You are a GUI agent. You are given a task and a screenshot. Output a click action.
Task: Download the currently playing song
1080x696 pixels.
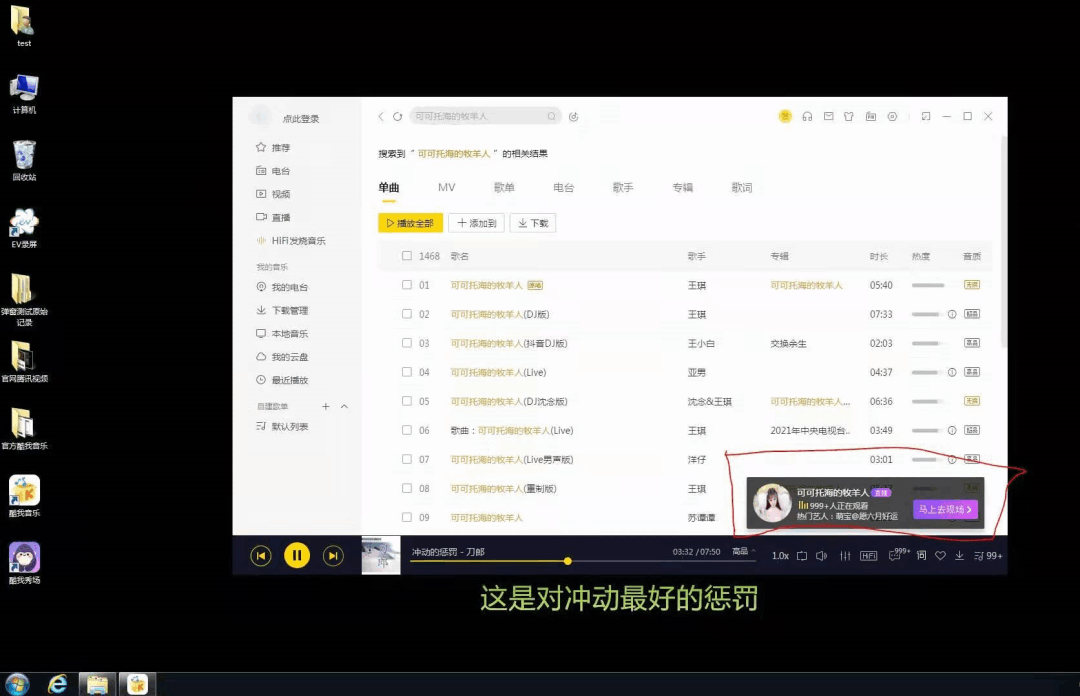click(960, 555)
